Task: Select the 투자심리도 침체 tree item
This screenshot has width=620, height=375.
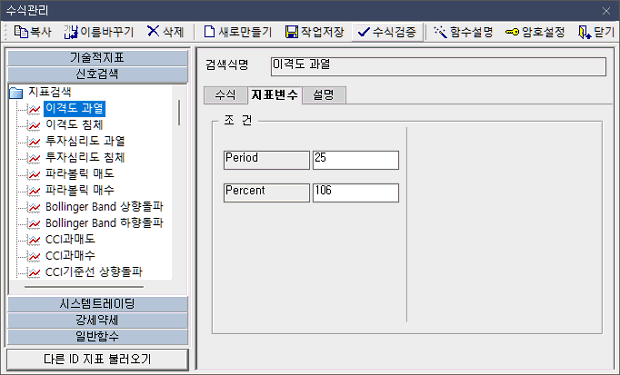Action: point(85,157)
